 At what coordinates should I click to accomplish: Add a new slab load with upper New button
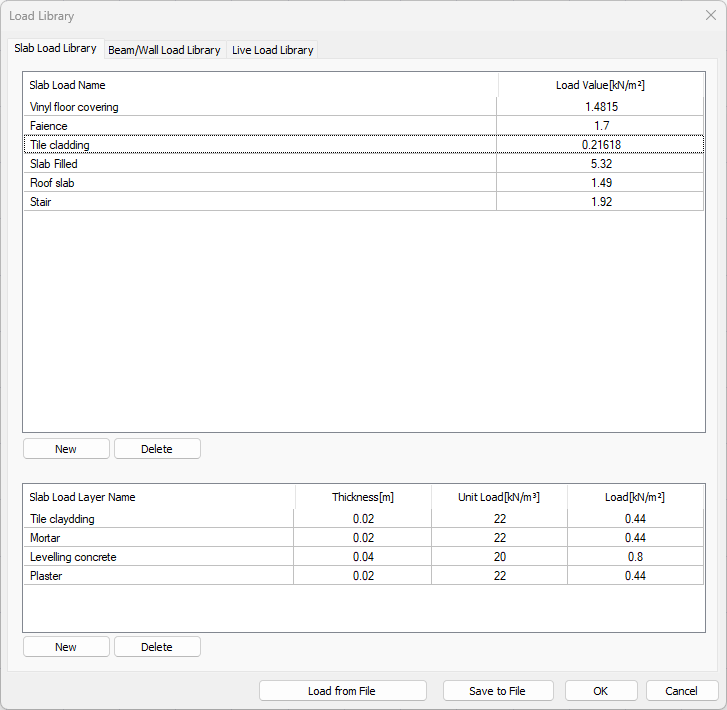[x=66, y=449]
